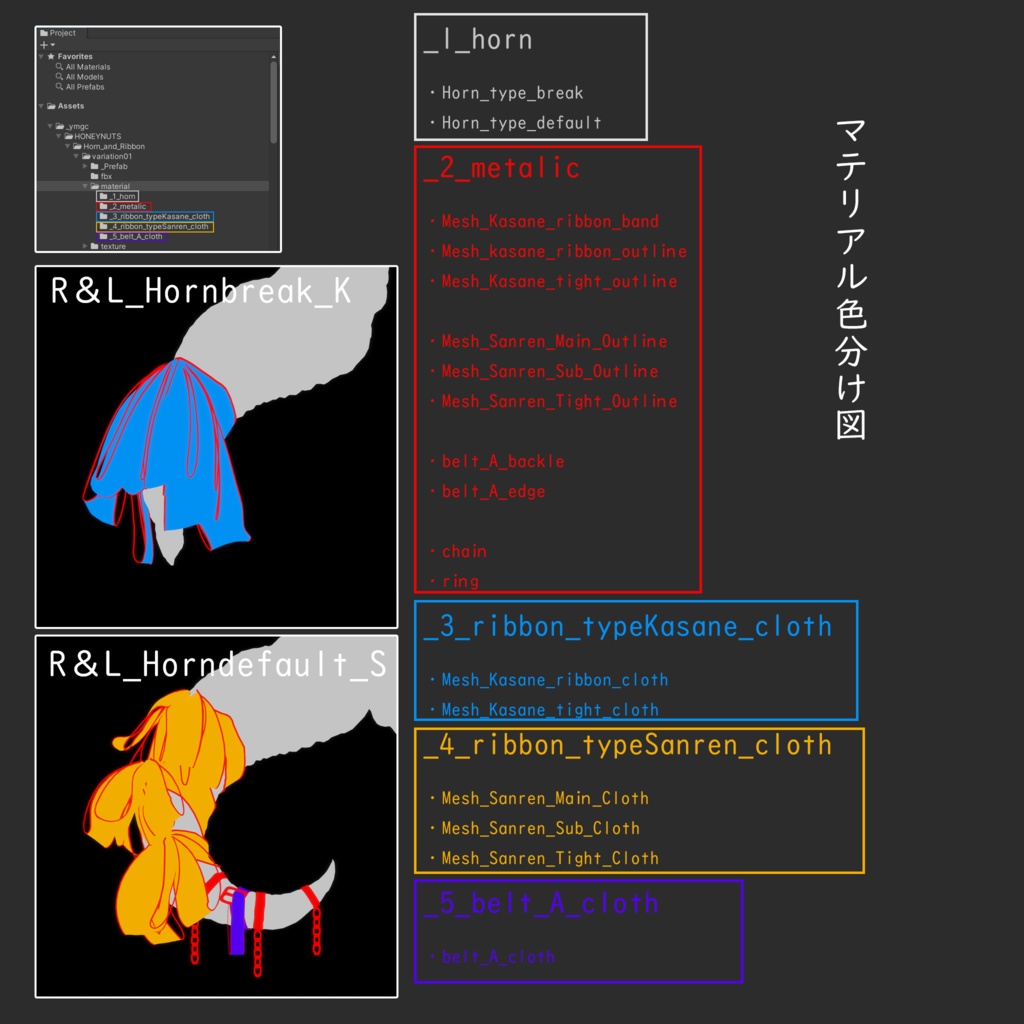Image resolution: width=1024 pixels, height=1024 pixels.
Task: Click the _2_metalic folder icon
Action: (x=104, y=206)
